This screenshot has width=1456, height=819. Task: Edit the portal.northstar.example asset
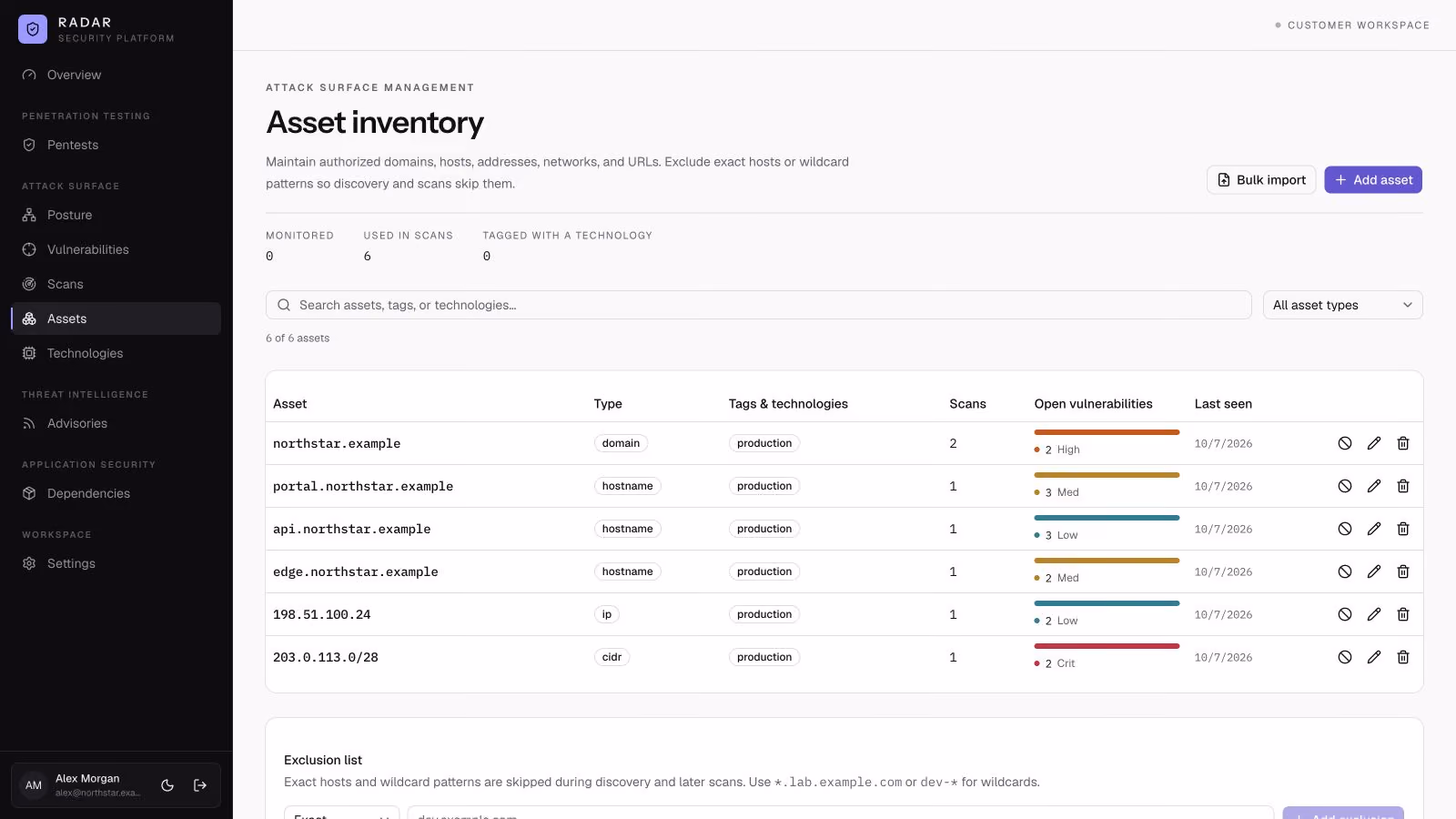click(1374, 486)
